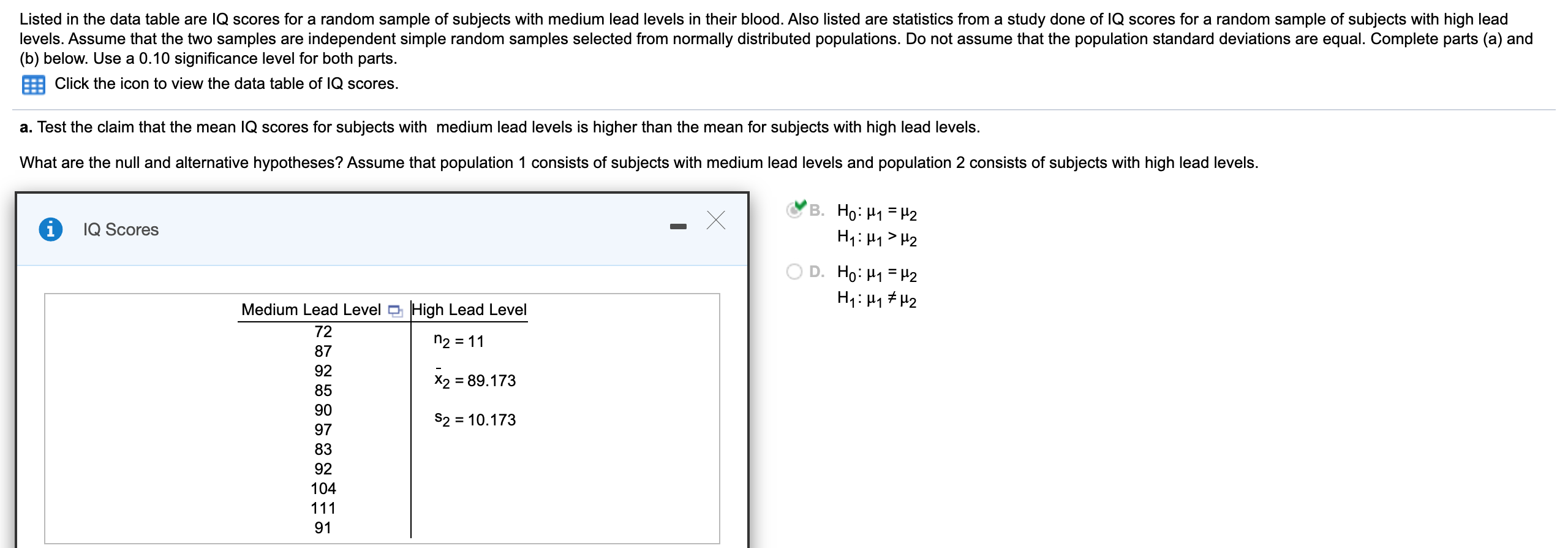Click the text 'Click the icon to view the data table'

pyautogui.click(x=227, y=84)
